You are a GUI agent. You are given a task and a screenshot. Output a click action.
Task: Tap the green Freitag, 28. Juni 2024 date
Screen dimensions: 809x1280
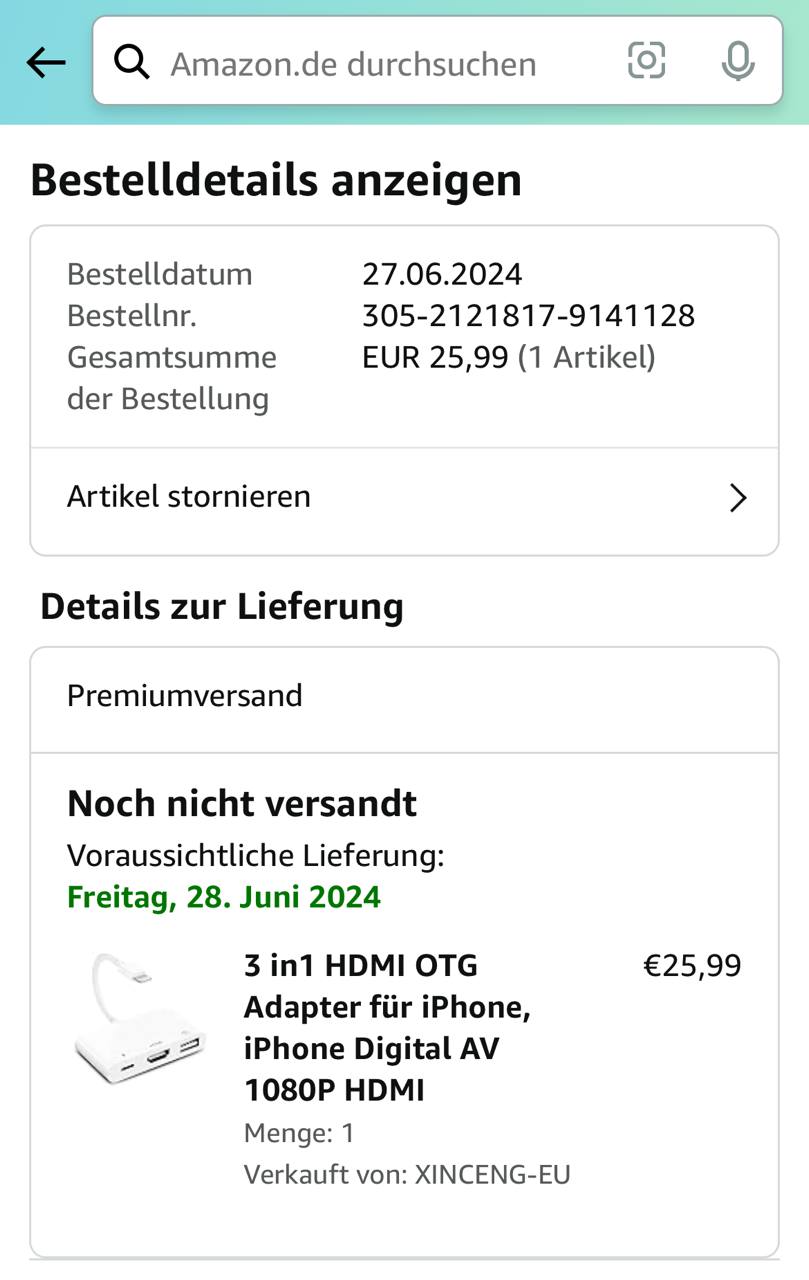224,896
